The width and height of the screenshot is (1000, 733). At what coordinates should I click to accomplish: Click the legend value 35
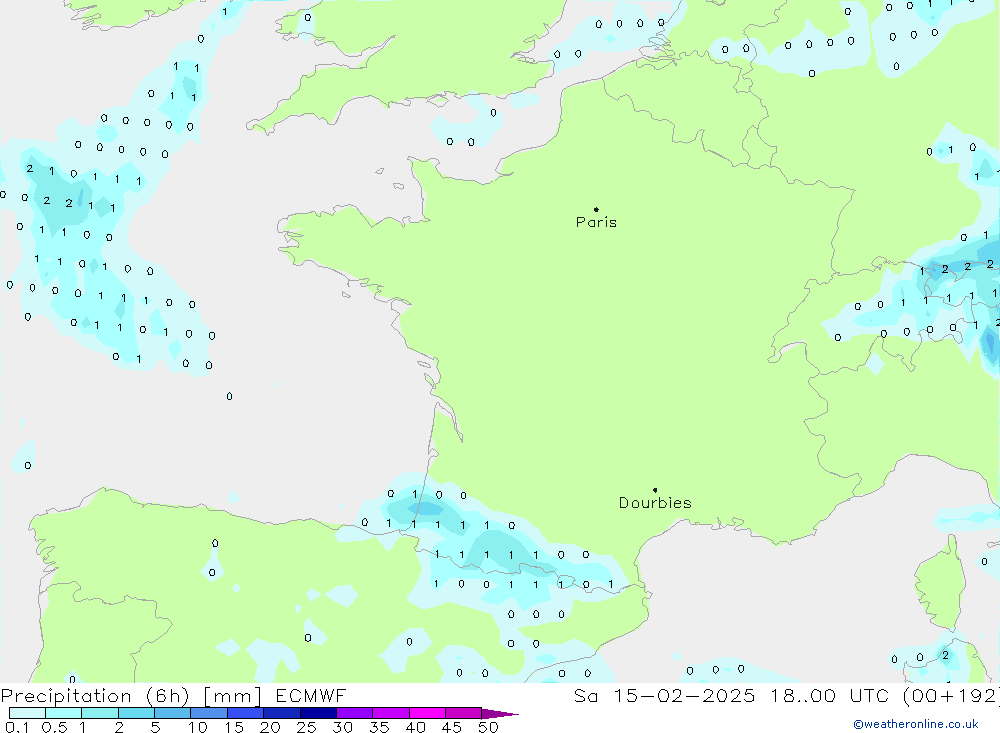pyautogui.click(x=379, y=727)
